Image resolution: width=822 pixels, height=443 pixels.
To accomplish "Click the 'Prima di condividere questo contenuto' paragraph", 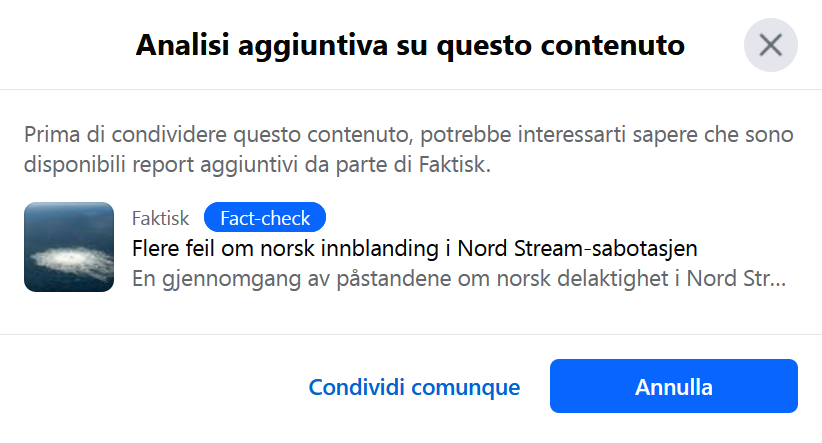I will [x=409, y=149].
